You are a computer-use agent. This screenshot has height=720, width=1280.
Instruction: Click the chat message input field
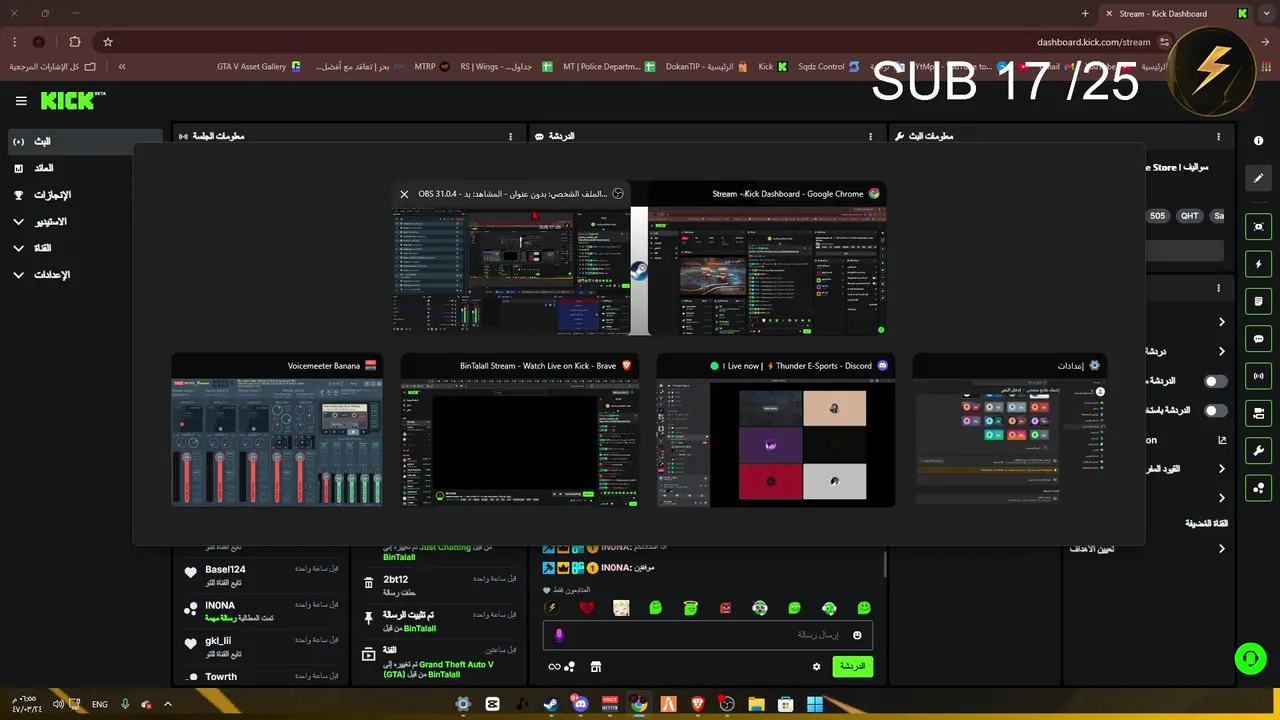(x=708, y=635)
